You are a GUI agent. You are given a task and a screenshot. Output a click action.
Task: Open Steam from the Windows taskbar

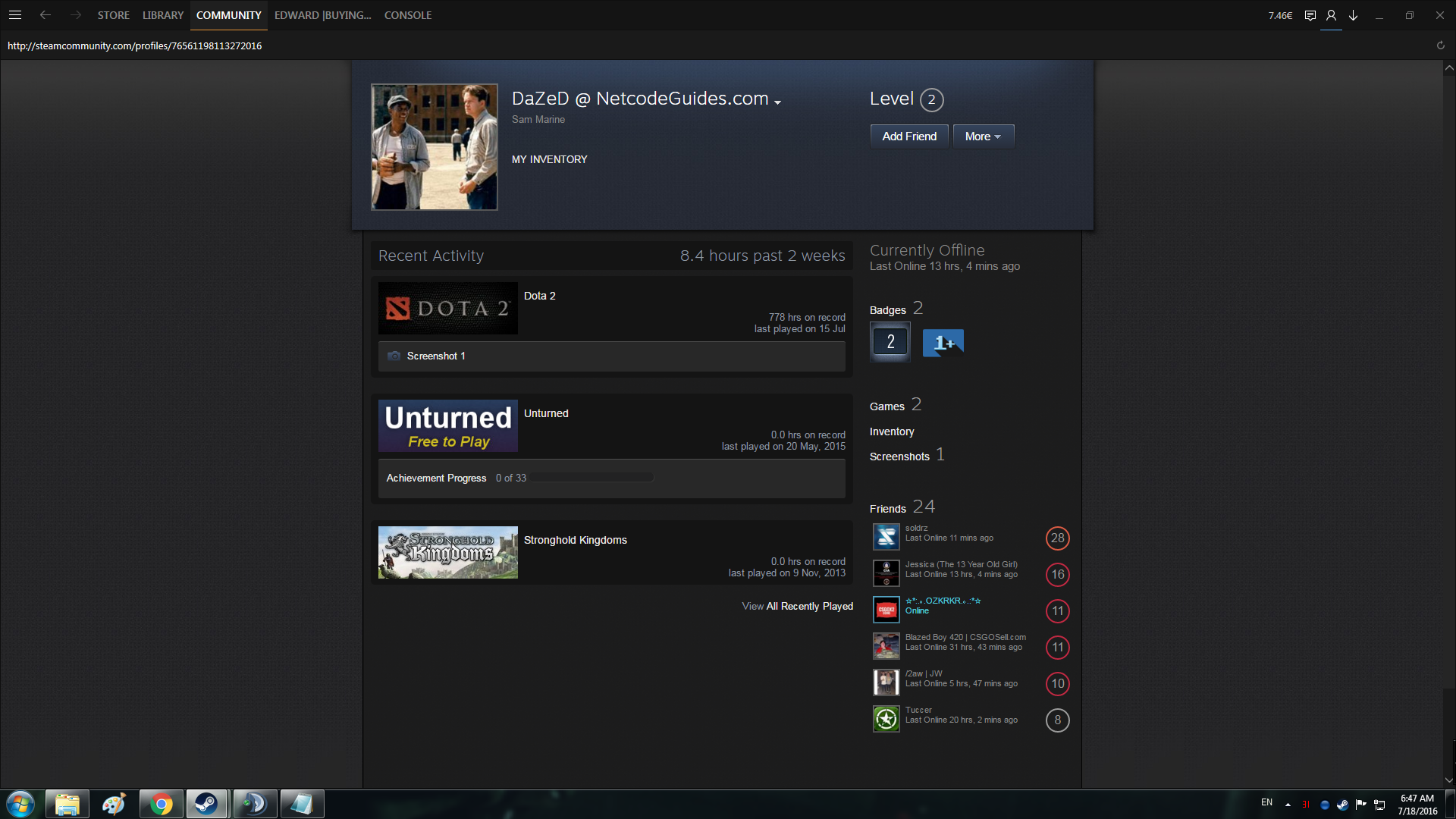pos(206,804)
